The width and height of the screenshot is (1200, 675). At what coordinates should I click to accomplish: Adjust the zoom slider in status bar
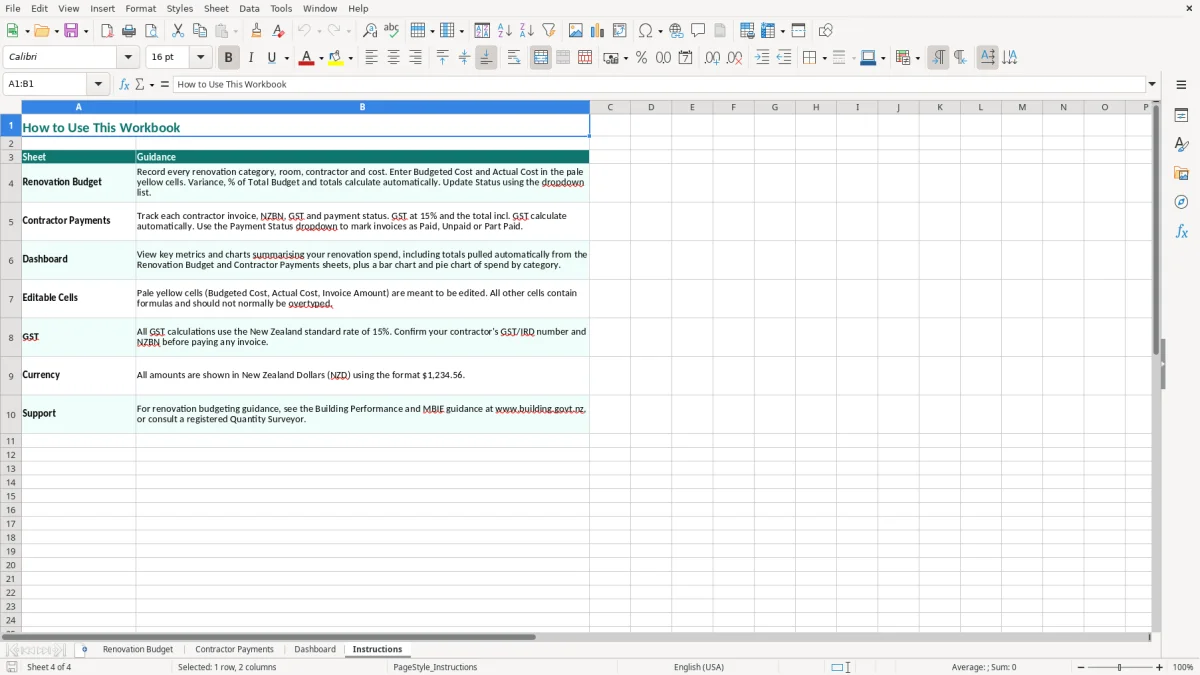(1120, 667)
